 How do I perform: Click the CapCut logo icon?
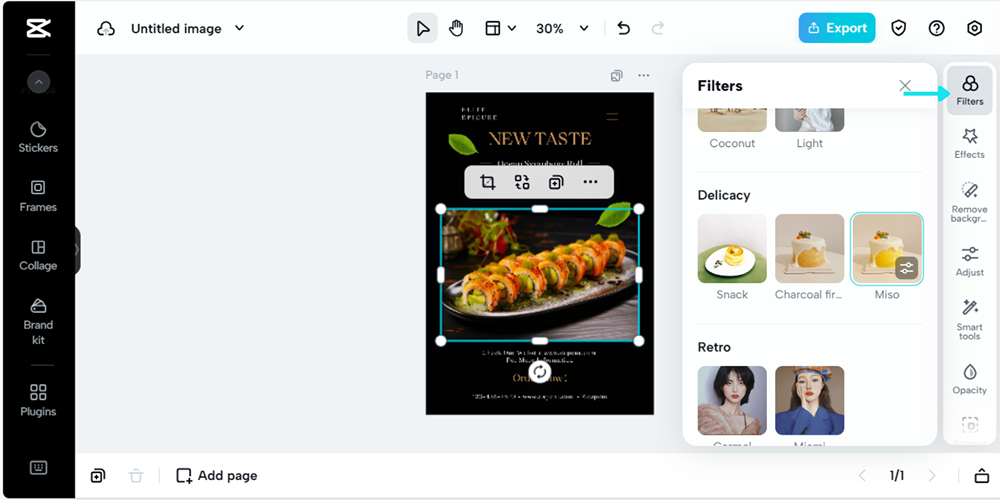38,29
